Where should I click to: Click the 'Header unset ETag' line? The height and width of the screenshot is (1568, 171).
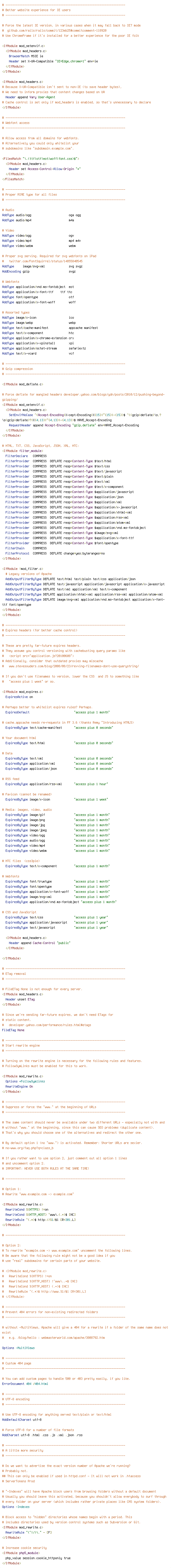point(20,1000)
